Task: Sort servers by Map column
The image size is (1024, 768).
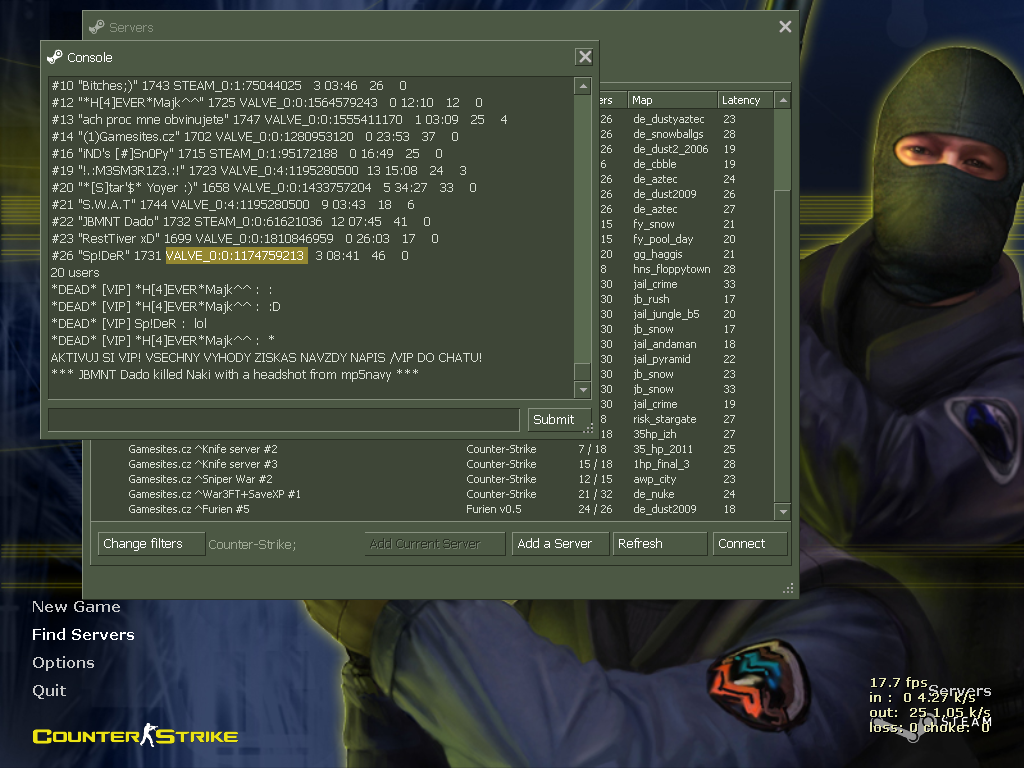Action: coord(672,101)
